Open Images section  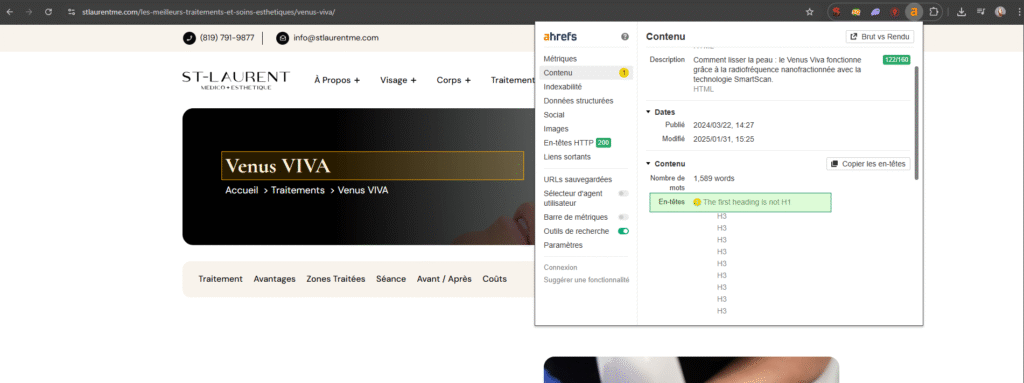tap(556, 129)
